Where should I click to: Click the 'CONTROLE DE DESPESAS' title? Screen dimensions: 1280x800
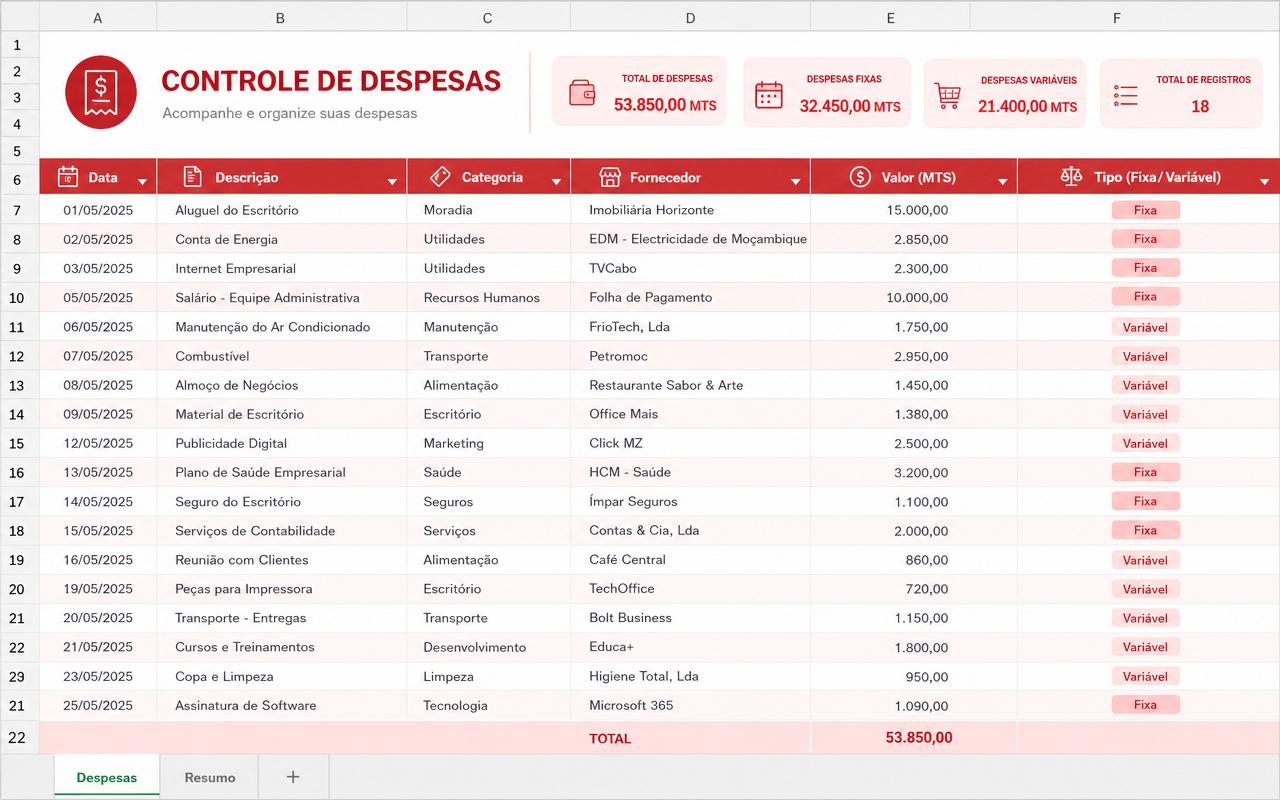pyautogui.click(x=331, y=81)
